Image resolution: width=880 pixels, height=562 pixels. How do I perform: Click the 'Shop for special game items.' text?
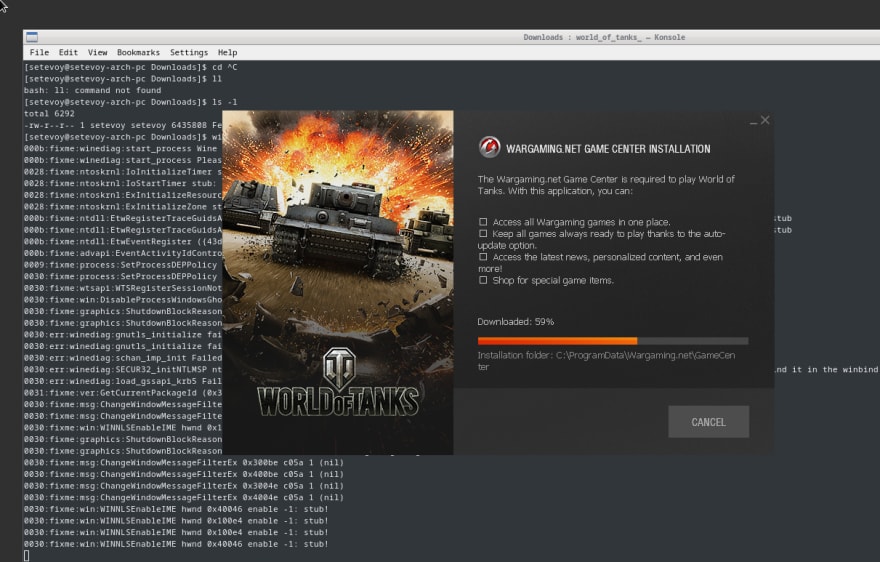coord(553,280)
